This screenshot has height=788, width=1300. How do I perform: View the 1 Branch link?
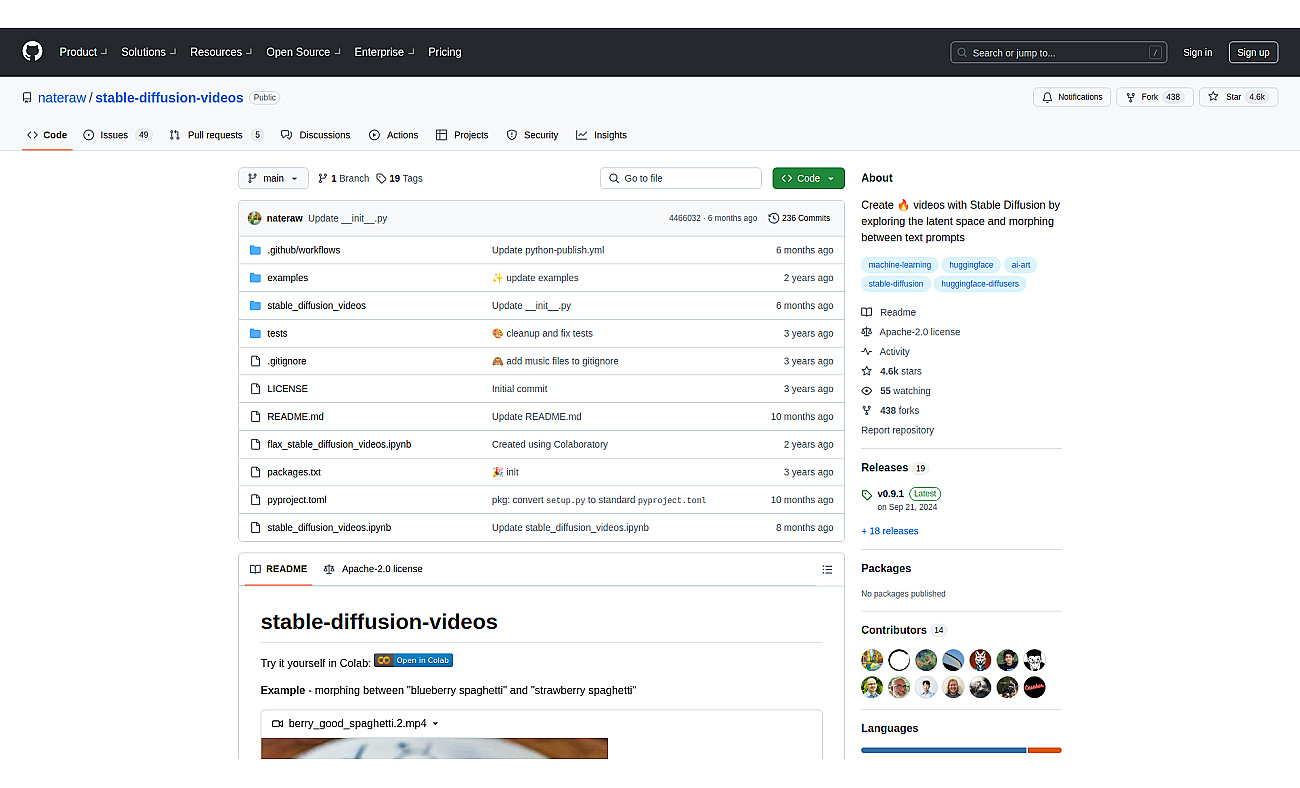coord(343,178)
